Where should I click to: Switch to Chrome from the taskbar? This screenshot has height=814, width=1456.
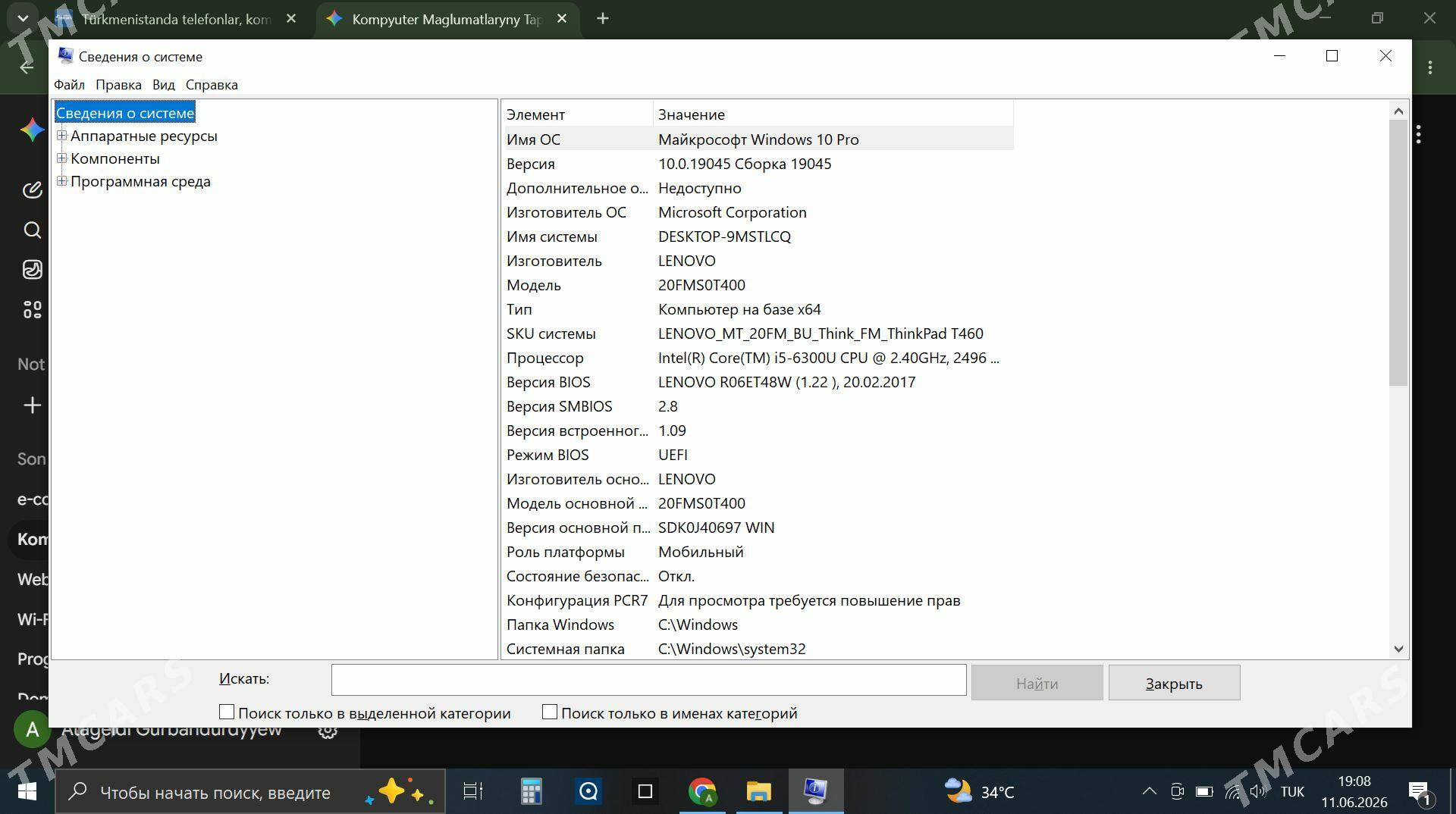(x=702, y=792)
